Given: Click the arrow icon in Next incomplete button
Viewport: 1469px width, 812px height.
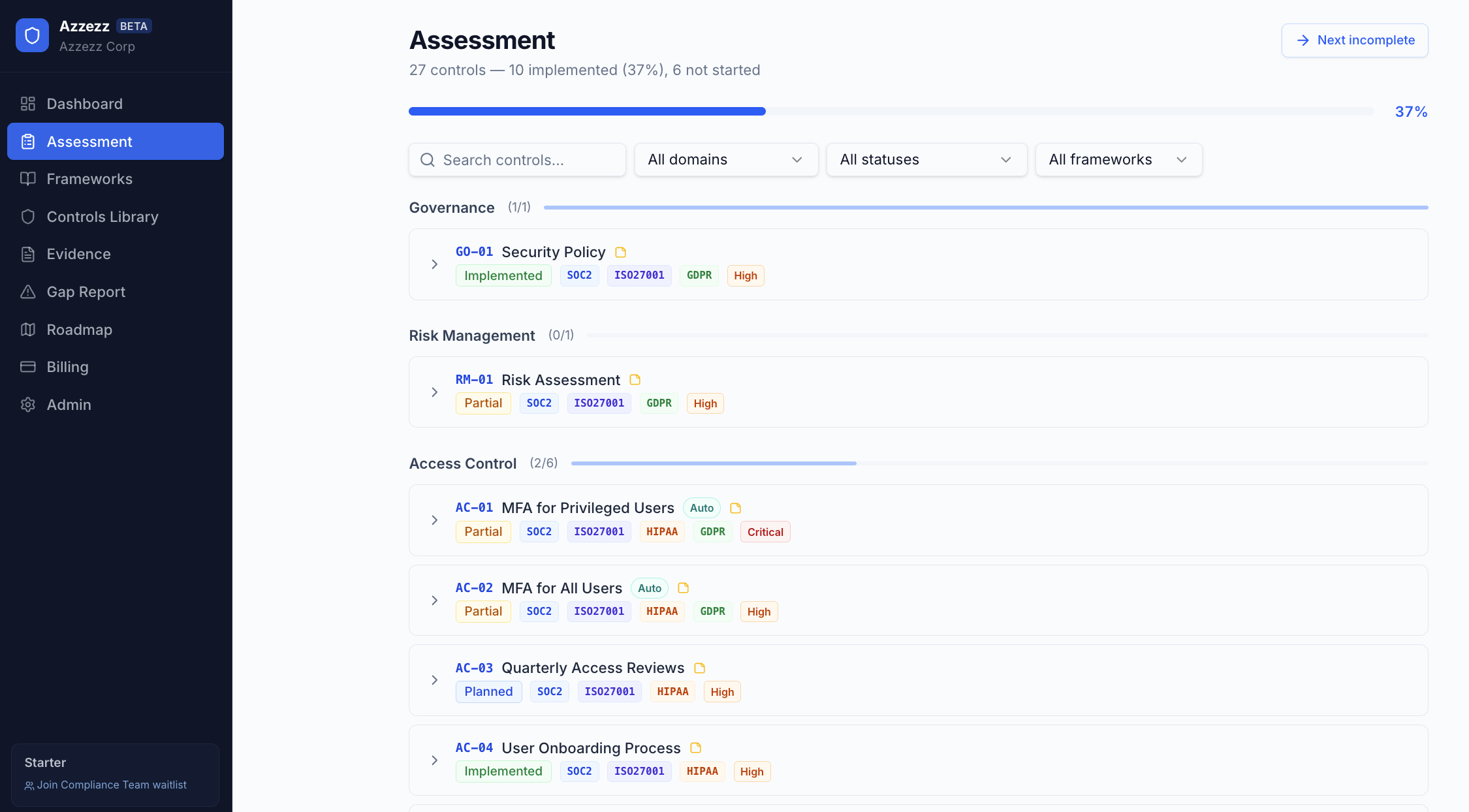Looking at the screenshot, I should click(x=1303, y=40).
